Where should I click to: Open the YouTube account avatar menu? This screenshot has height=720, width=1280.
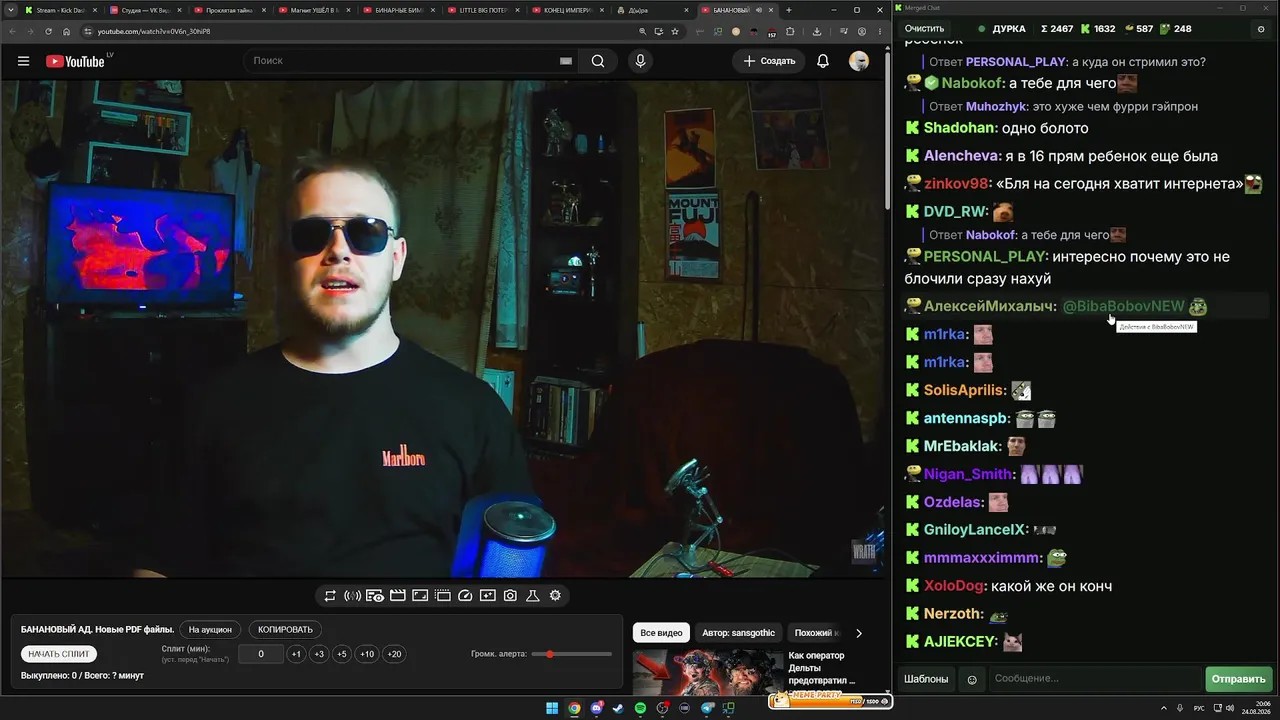coord(859,61)
